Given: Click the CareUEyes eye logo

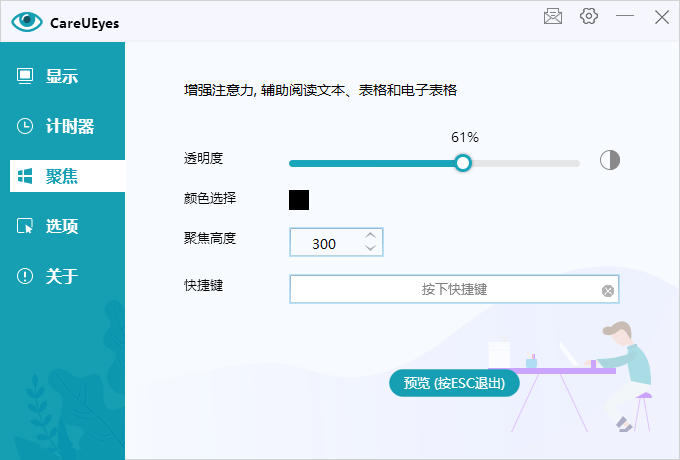Looking at the screenshot, I should (26, 21).
